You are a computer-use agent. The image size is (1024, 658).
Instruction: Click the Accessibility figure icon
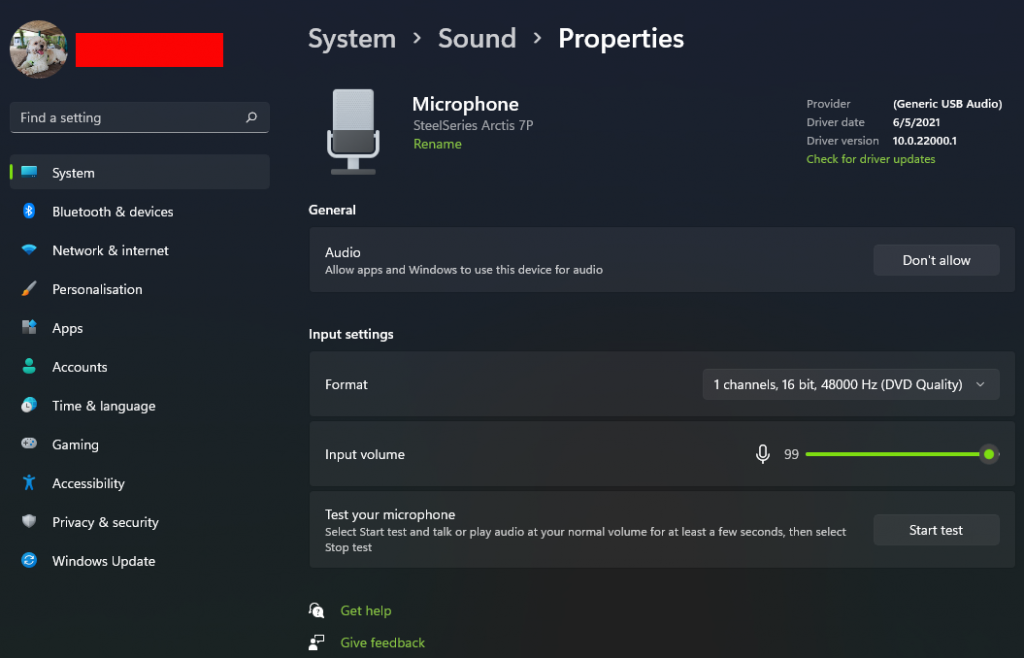(29, 483)
